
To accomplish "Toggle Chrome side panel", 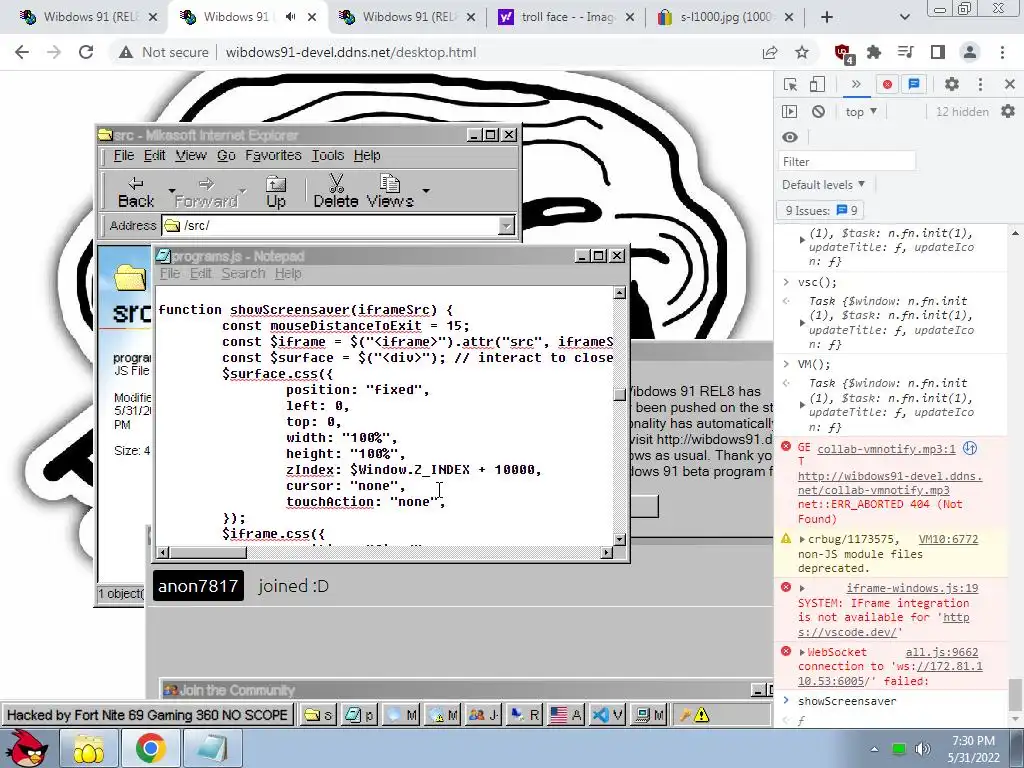I will pyautogui.click(x=938, y=52).
